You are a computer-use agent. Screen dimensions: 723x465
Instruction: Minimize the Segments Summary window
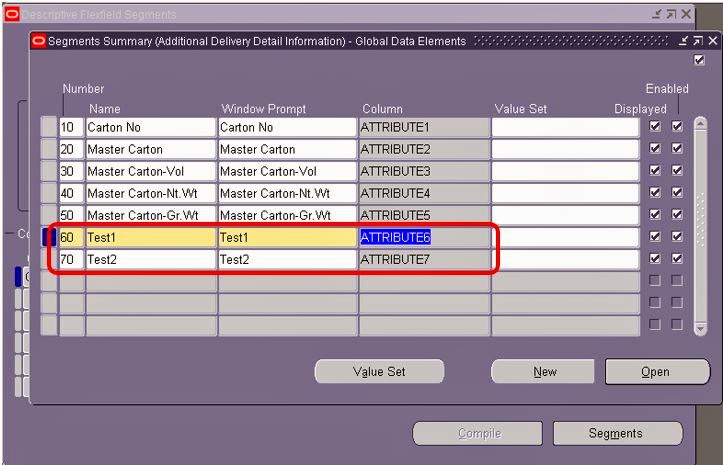(683, 41)
